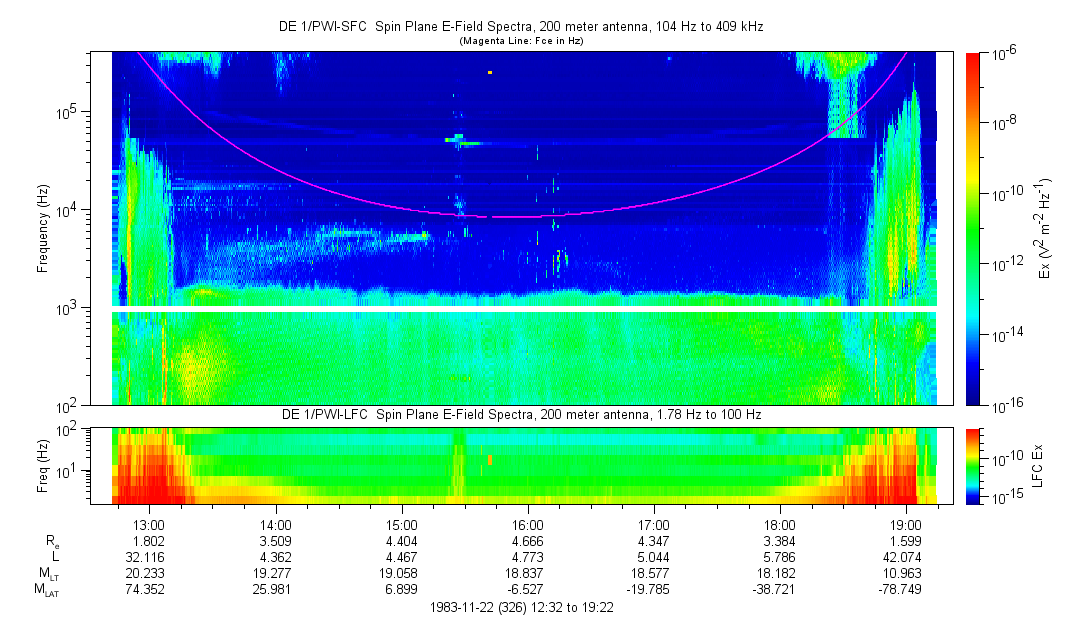1083x620 pixels.
Task: Select the 13:00 time tick label
Action: coord(149,524)
